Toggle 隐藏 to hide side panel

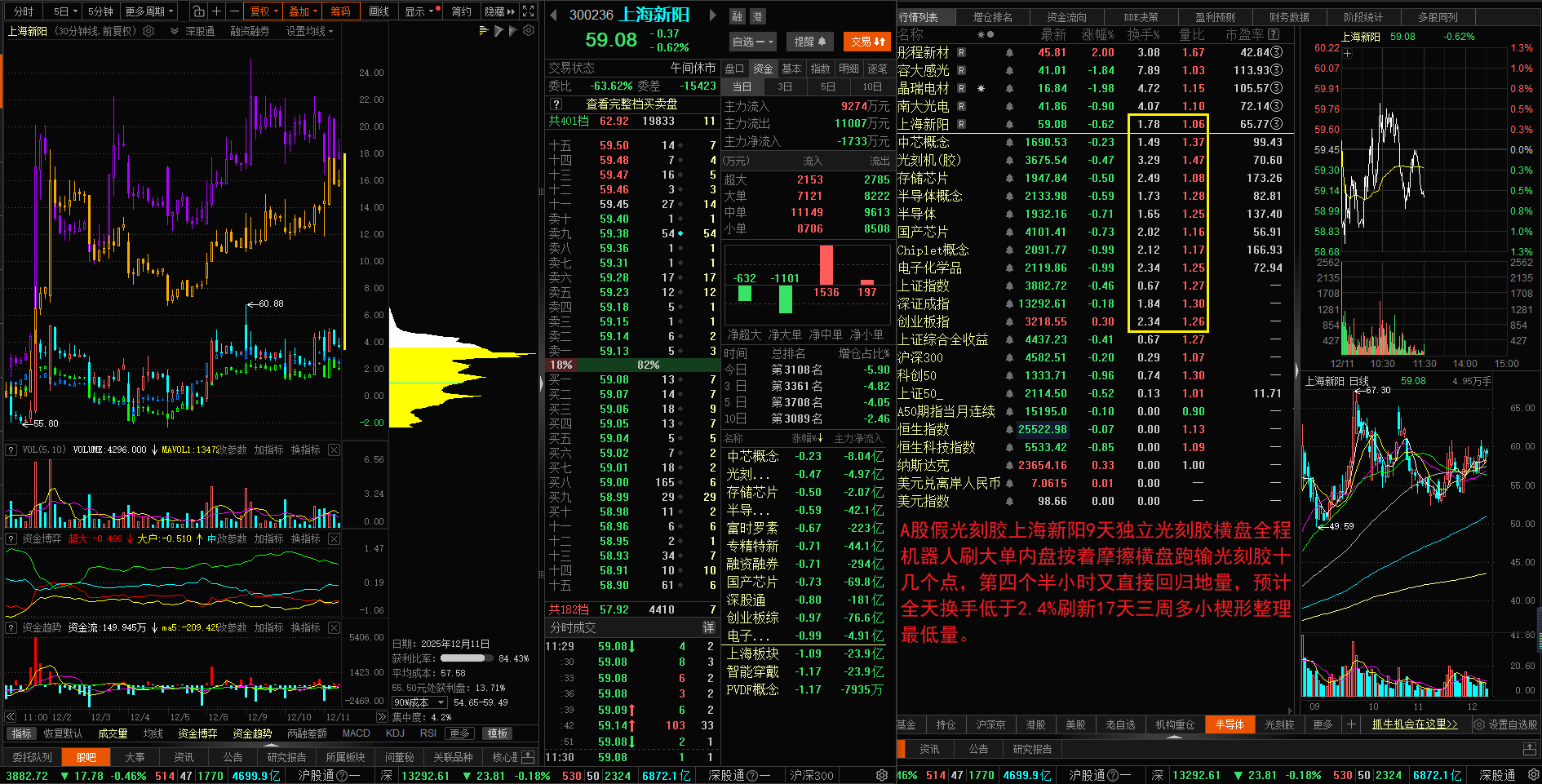pos(499,11)
